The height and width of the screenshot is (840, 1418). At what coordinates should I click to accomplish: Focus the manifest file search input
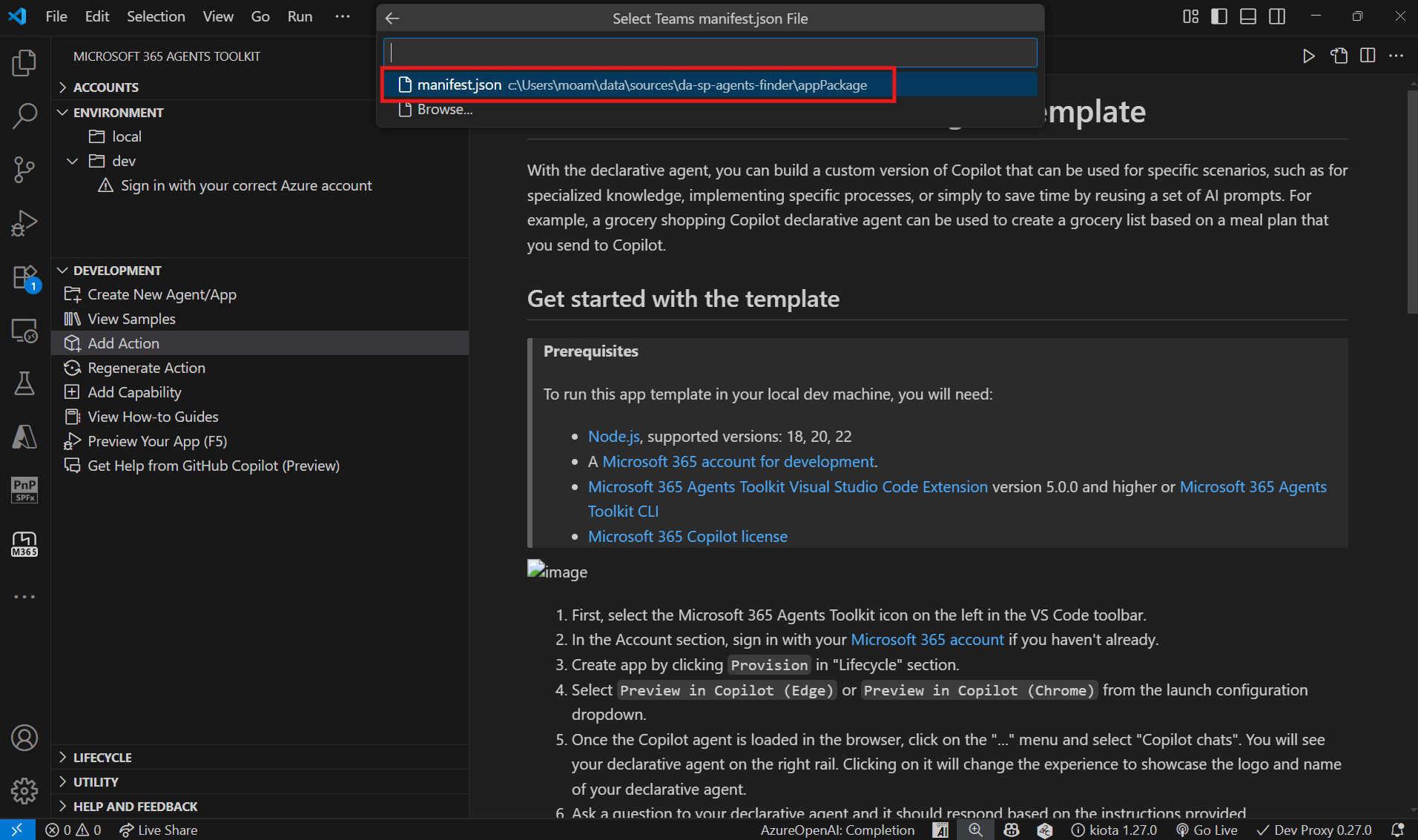coord(710,53)
